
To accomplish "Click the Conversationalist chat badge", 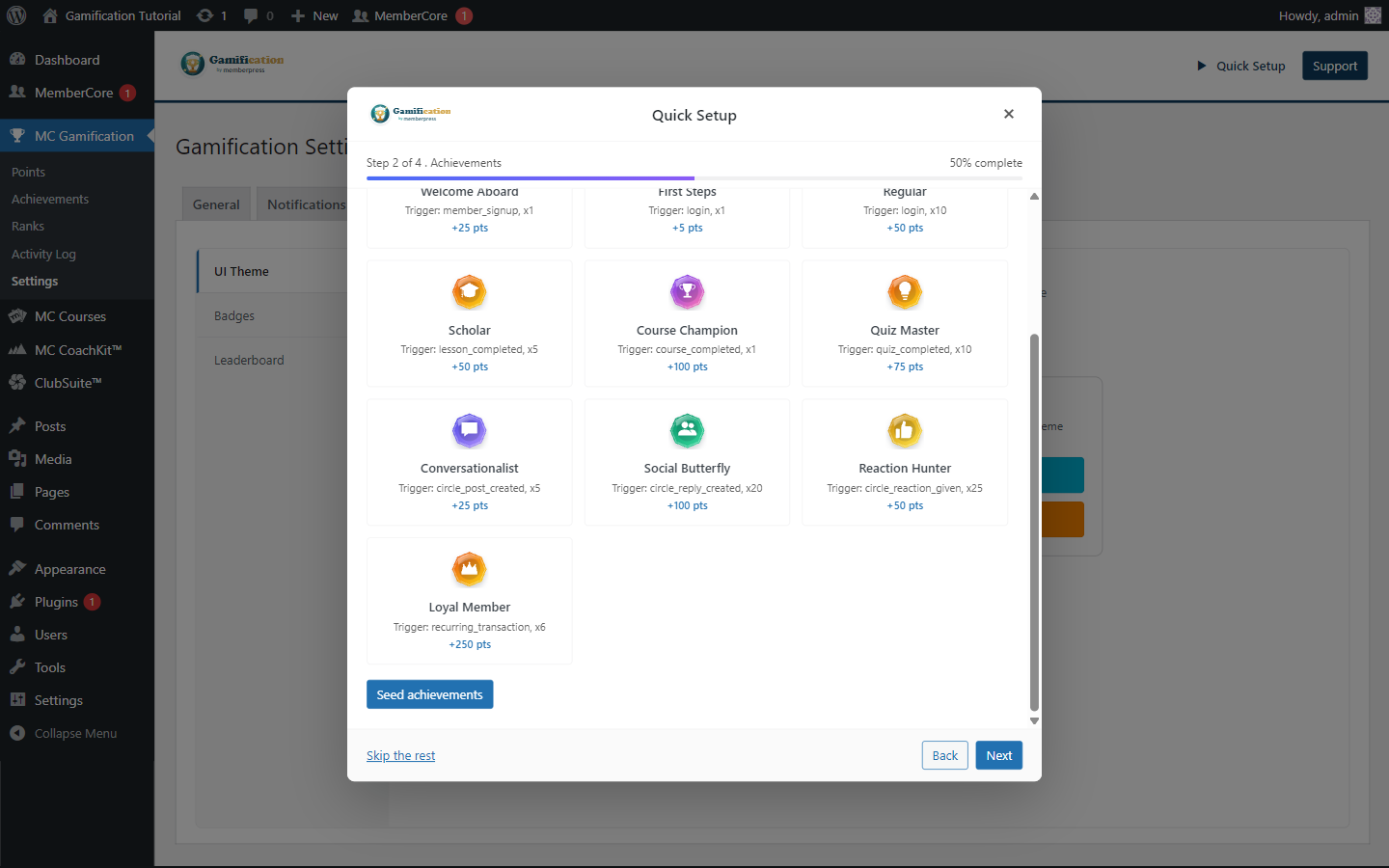I will (x=470, y=430).
